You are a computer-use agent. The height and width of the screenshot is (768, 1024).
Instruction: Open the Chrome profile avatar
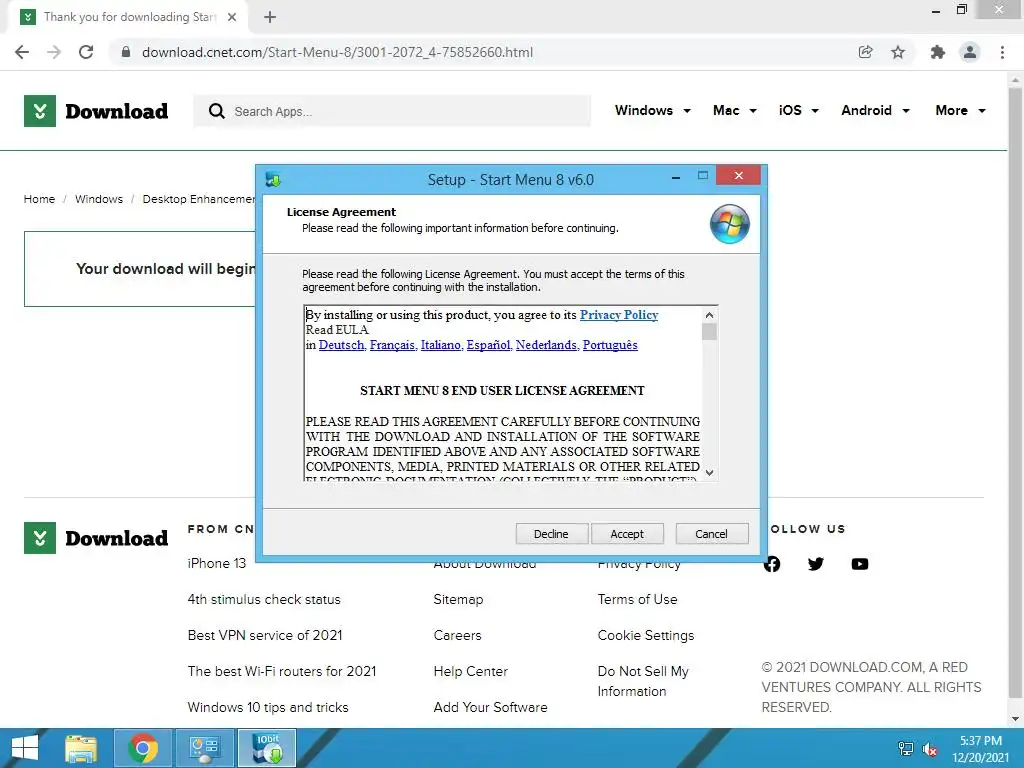tap(970, 52)
